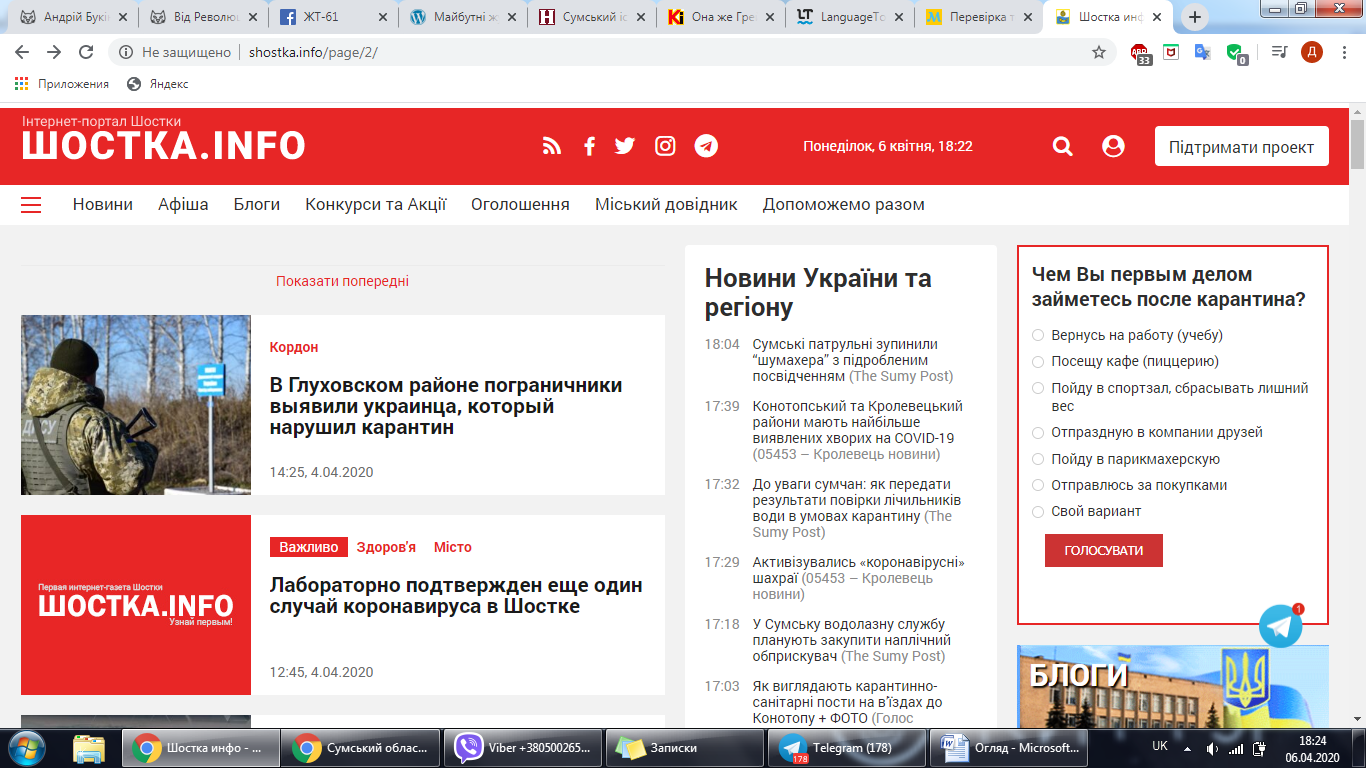This screenshot has height=768, width=1366.
Task: Open the Оголошення menu item
Action: pos(520,204)
